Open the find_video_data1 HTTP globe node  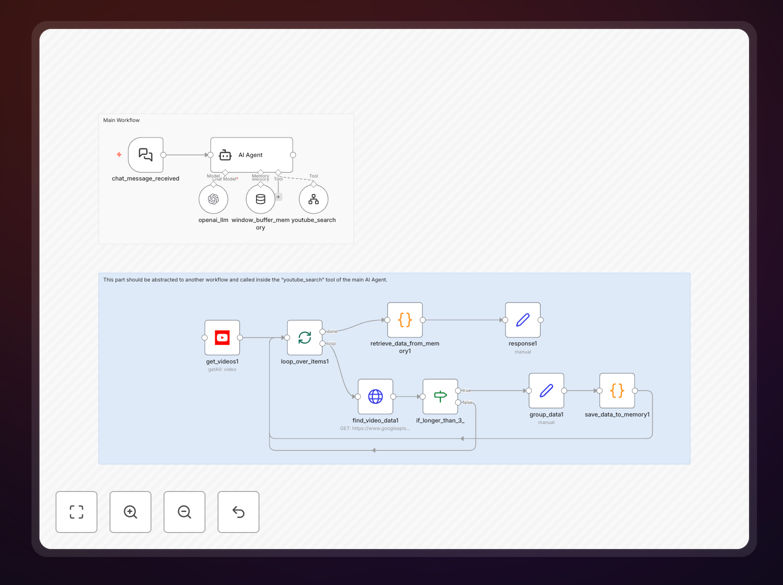[376, 397]
